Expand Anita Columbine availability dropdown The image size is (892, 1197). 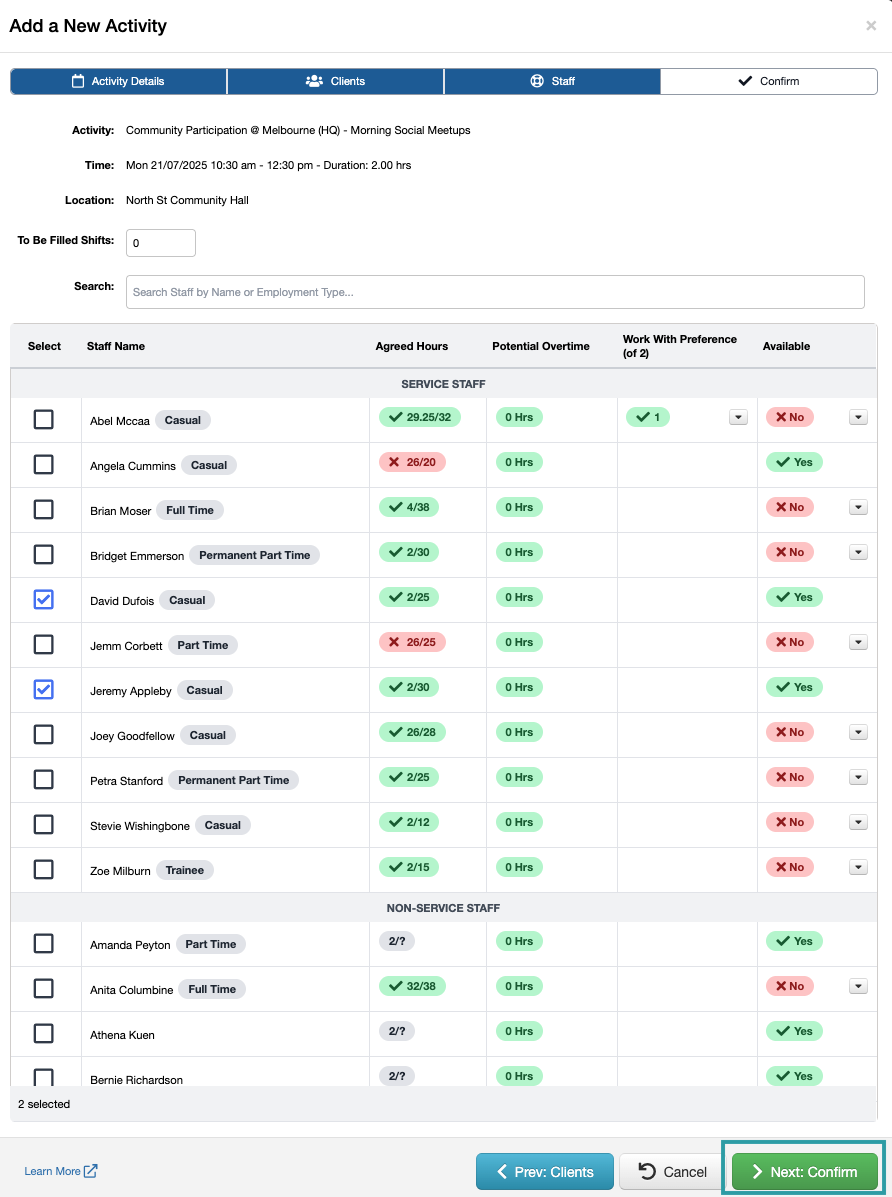pyautogui.click(x=858, y=986)
